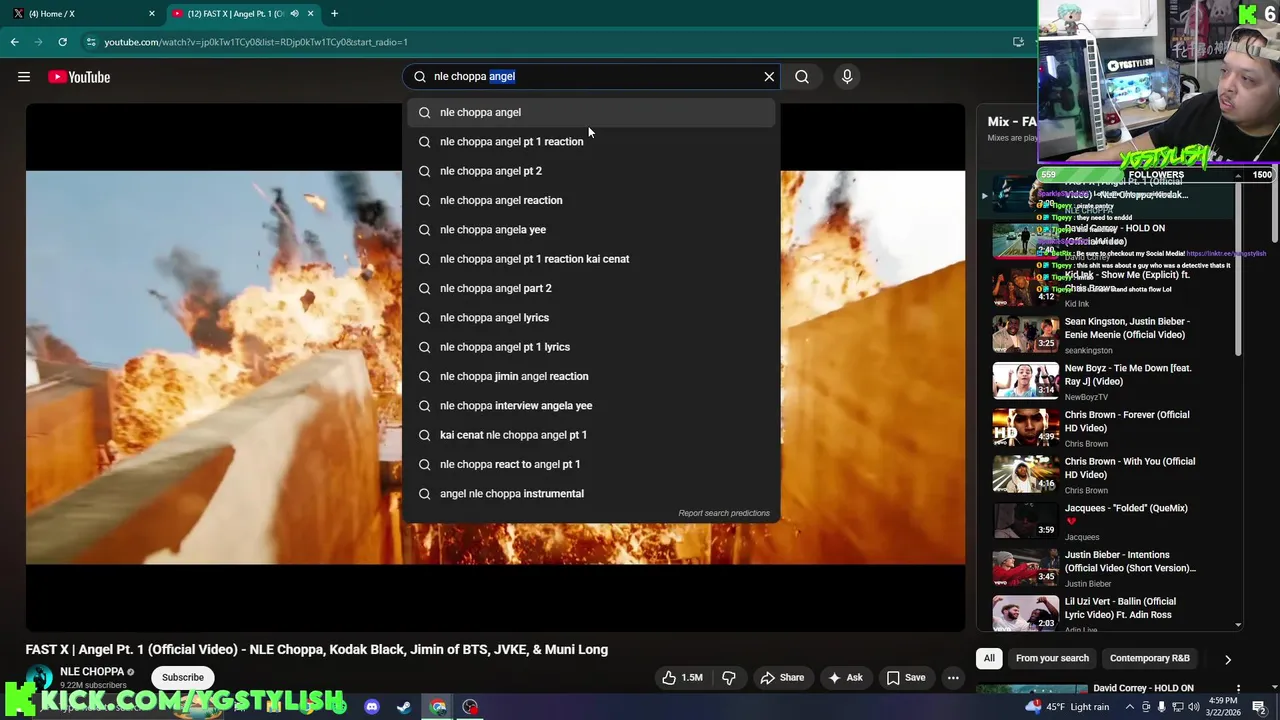Image resolution: width=1280 pixels, height=720 pixels.
Task: Play Chris Brown Forever thumbnail
Action: 1025,428
